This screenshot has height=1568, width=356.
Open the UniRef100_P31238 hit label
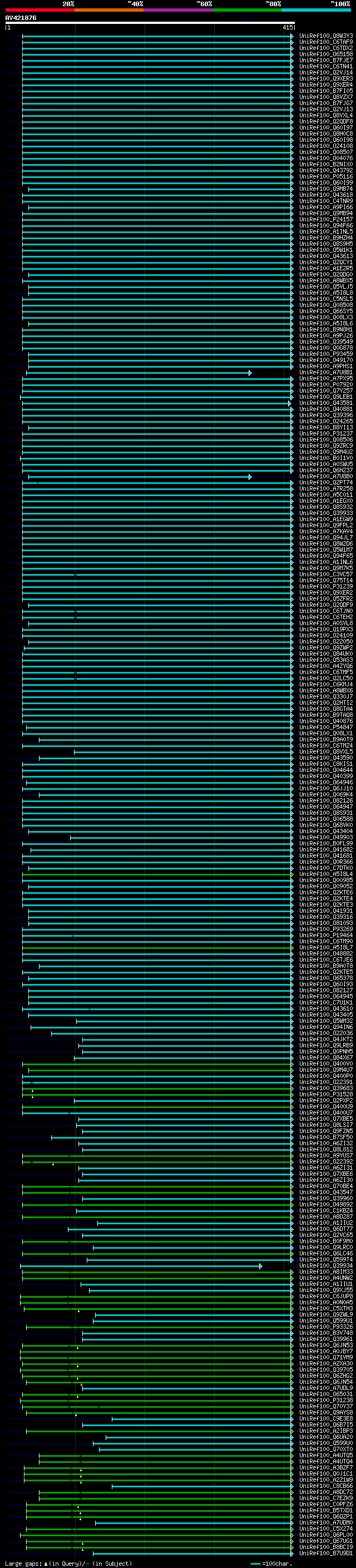click(325, 1400)
